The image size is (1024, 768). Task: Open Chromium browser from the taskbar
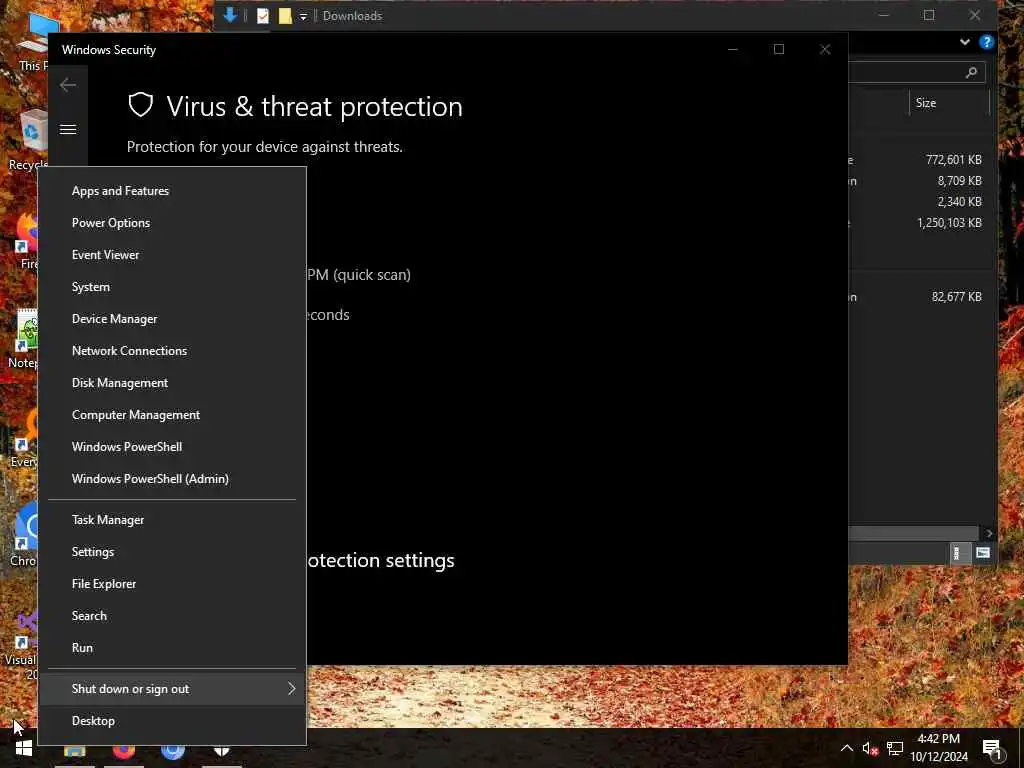173,751
